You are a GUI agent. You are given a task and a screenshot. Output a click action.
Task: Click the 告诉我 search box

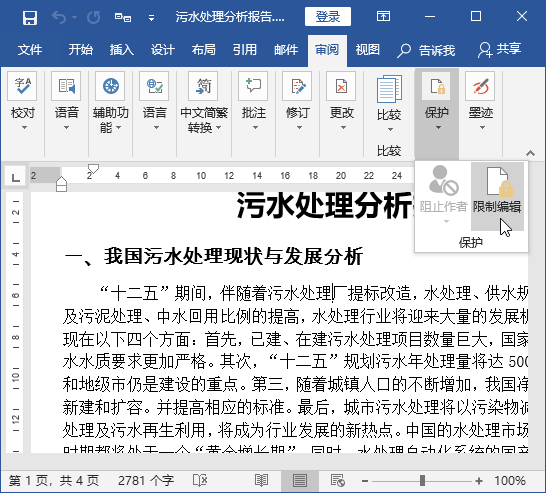point(426,50)
